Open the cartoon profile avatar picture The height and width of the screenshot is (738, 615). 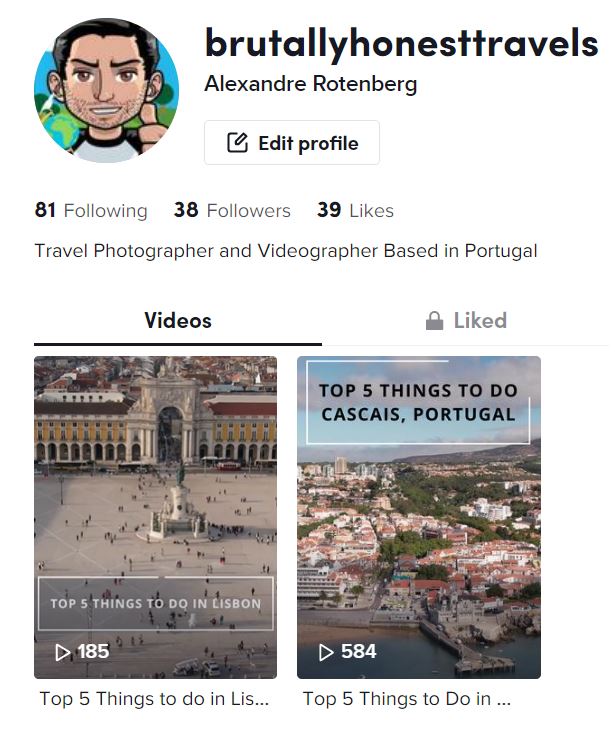pyautogui.click(x=106, y=90)
